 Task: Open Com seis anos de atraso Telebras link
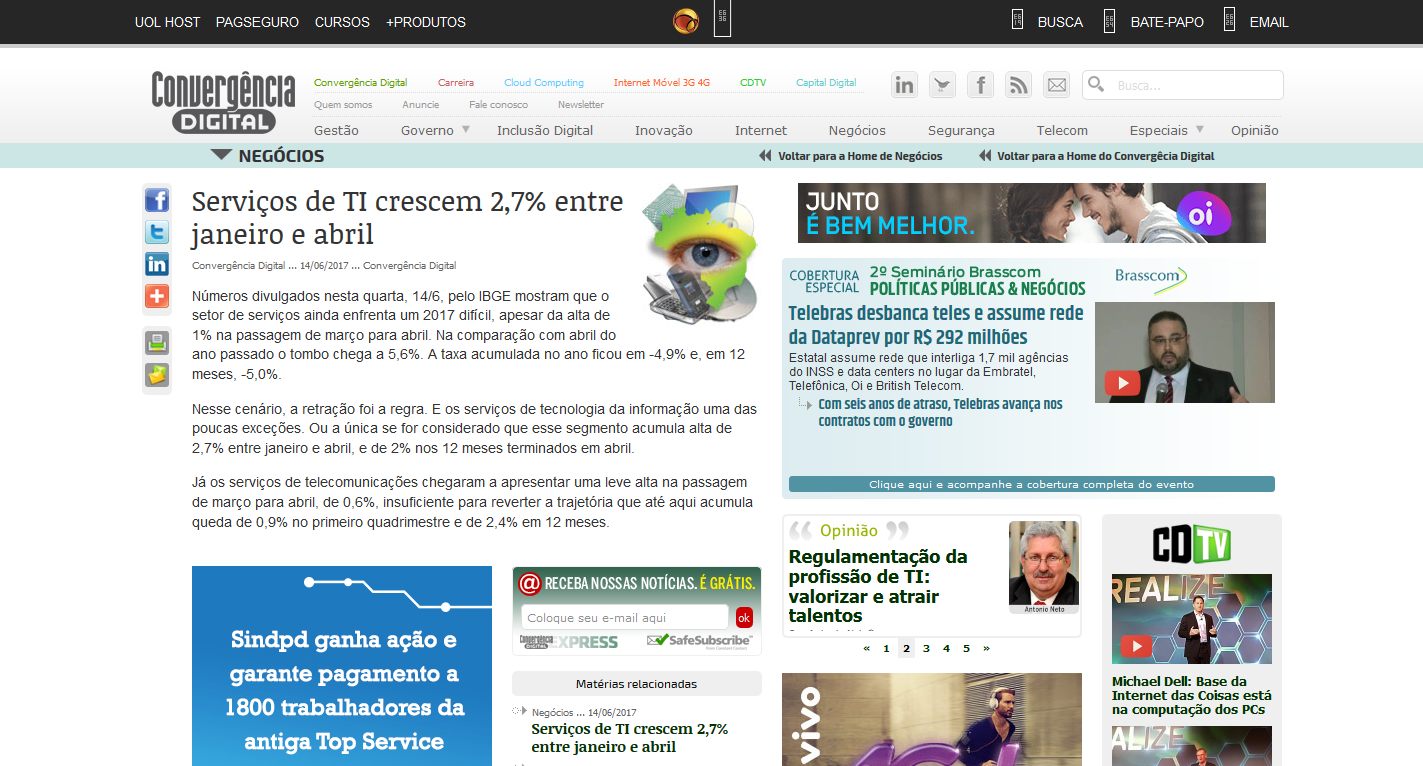point(940,413)
